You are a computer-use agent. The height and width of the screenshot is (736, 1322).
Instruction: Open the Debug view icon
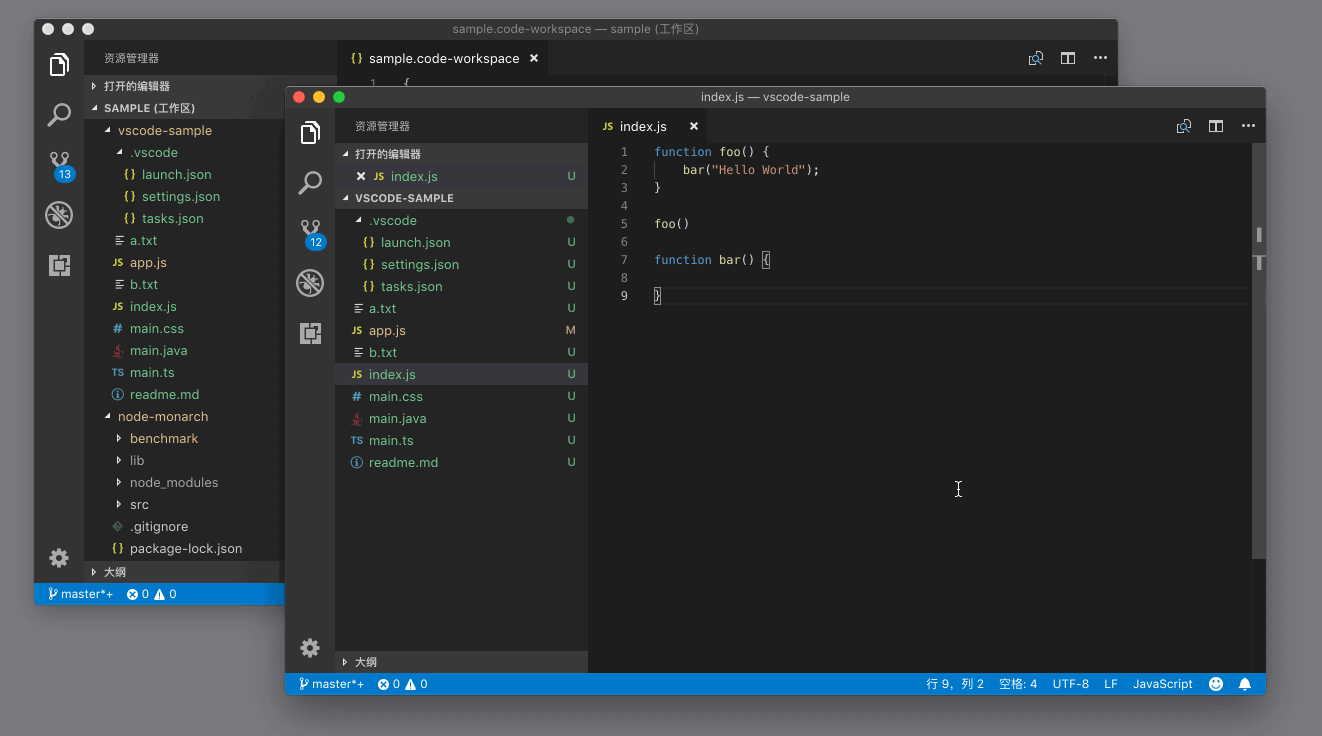(310, 283)
